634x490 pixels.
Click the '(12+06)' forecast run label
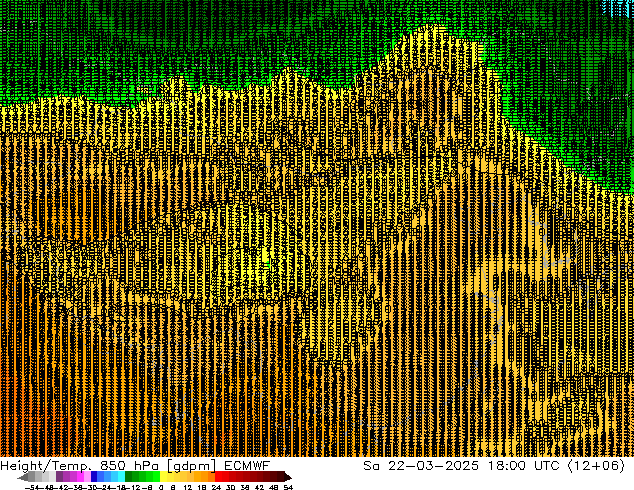point(597,466)
